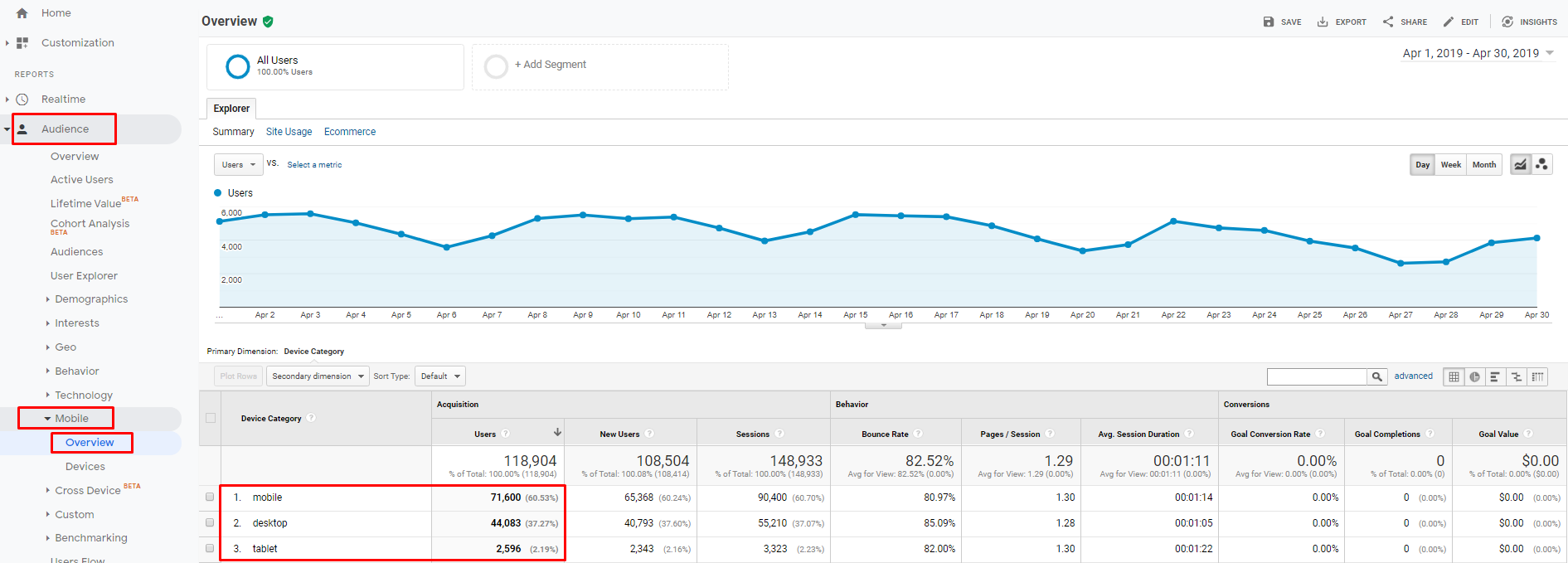Click help icon beside Sessions column

point(779,434)
